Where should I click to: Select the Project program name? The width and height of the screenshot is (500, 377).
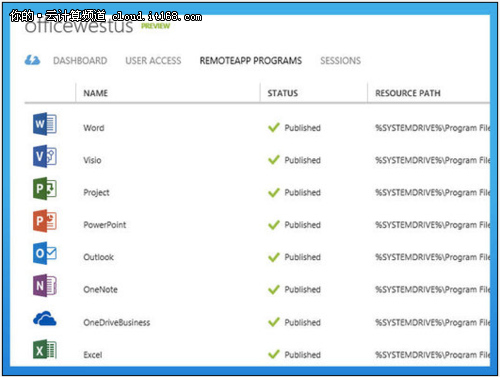coord(96,193)
